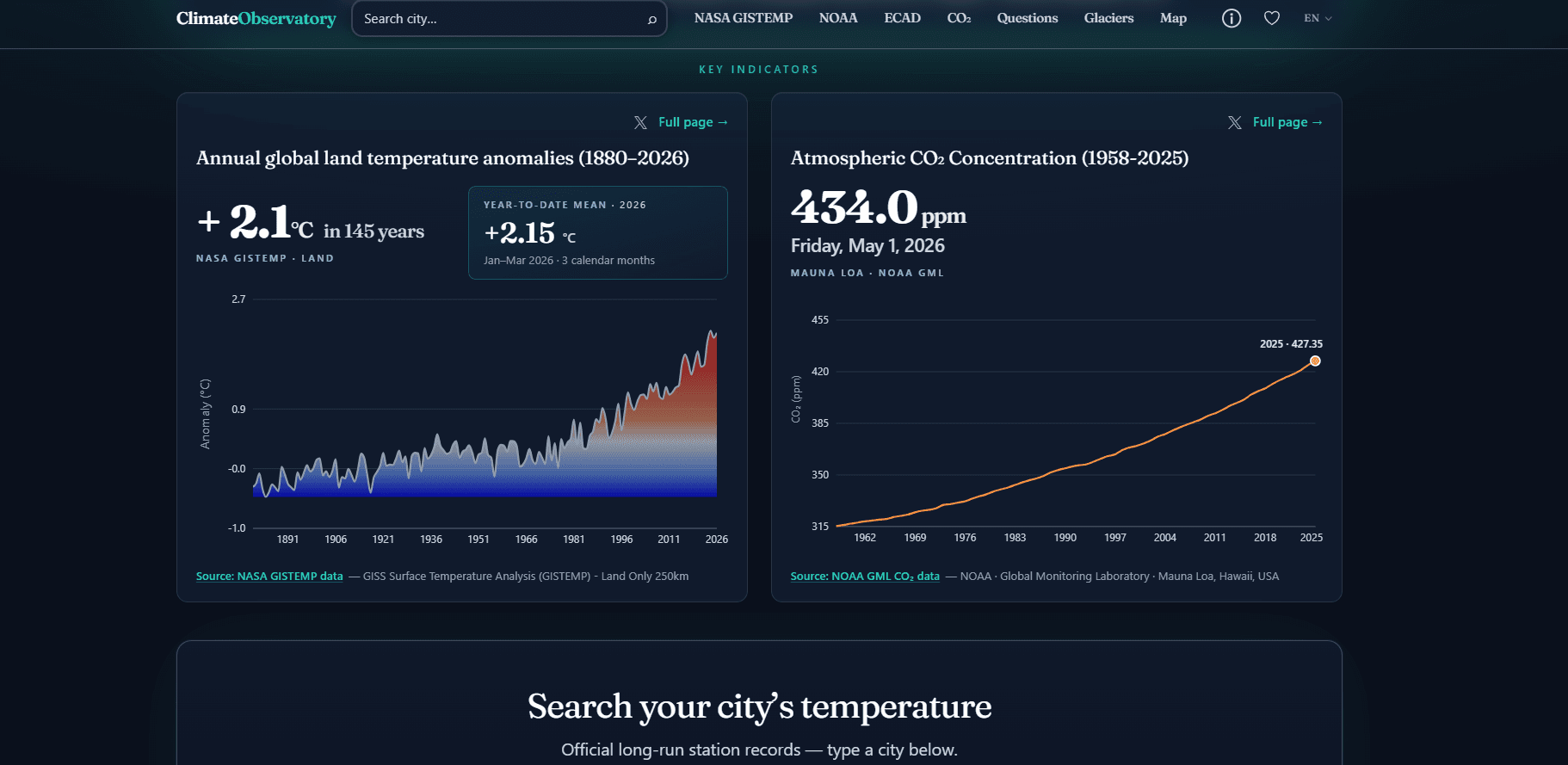
Task: Click the 434.0 ppm value
Action: tap(879, 208)
